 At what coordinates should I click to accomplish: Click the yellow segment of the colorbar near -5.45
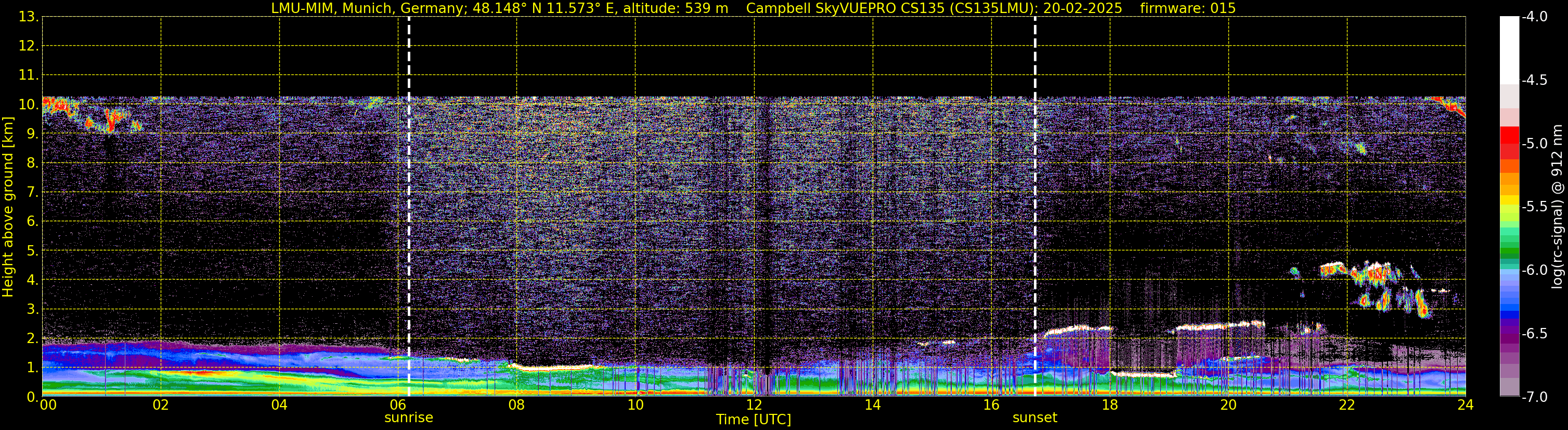tap(1510, 200)
